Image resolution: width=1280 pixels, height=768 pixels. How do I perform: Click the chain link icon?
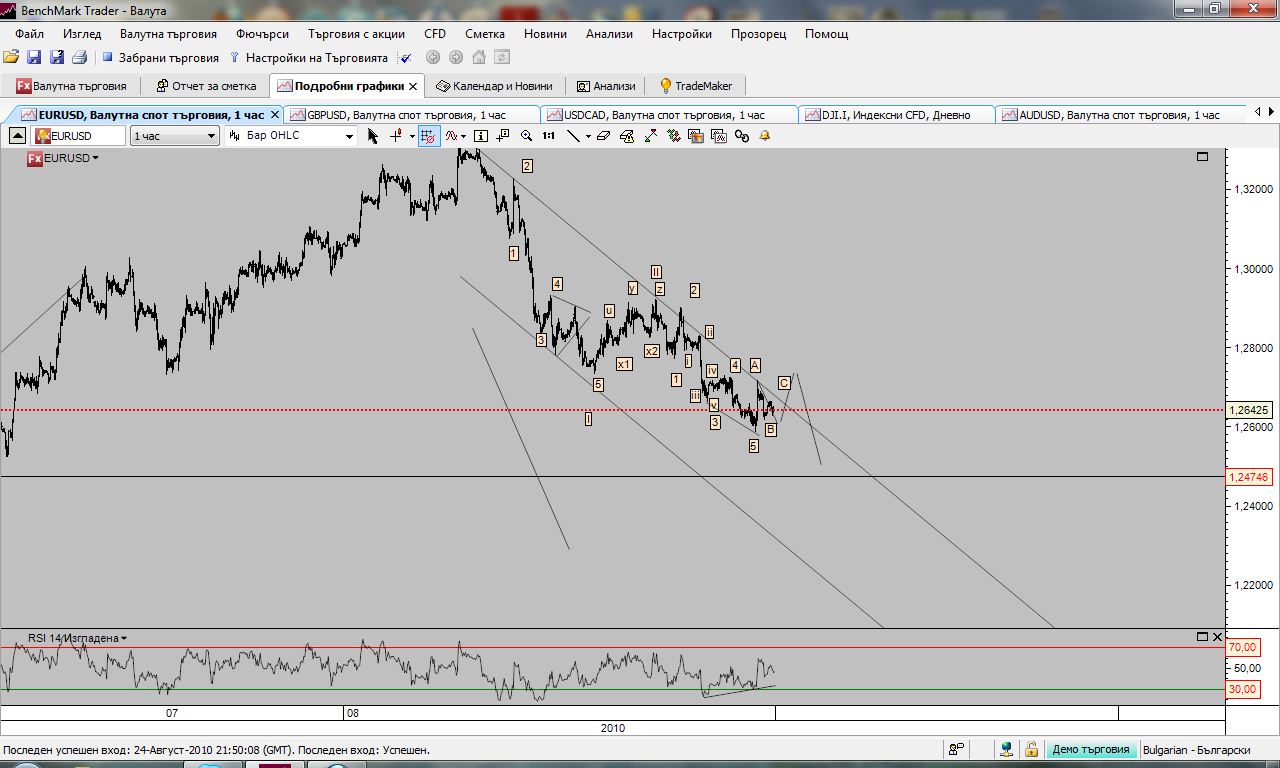pos(742,136)
